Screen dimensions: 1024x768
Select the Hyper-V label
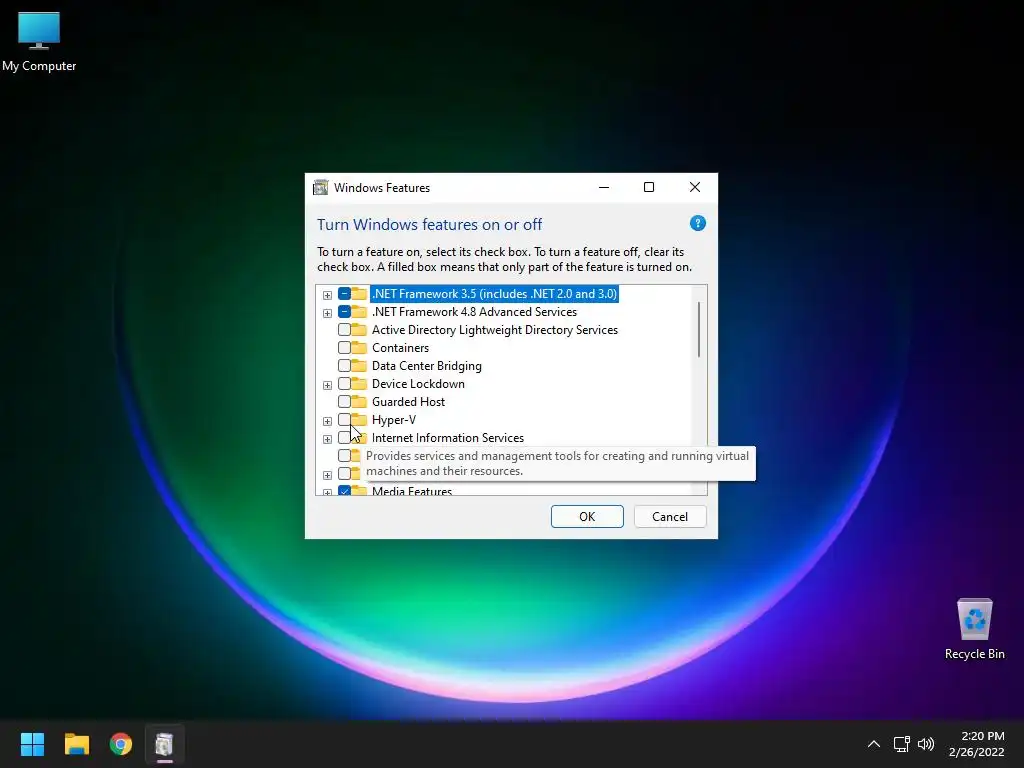coord(394,419)
